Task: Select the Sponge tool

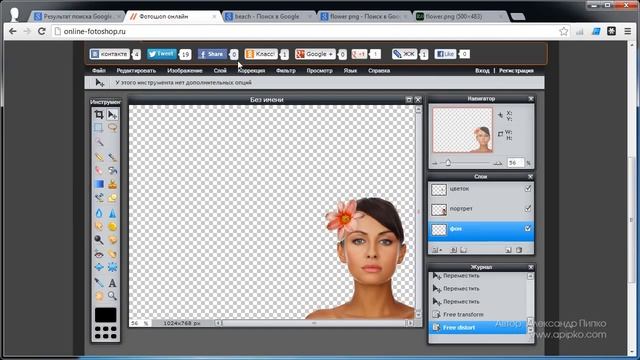Action: click(x=112, y=226)
